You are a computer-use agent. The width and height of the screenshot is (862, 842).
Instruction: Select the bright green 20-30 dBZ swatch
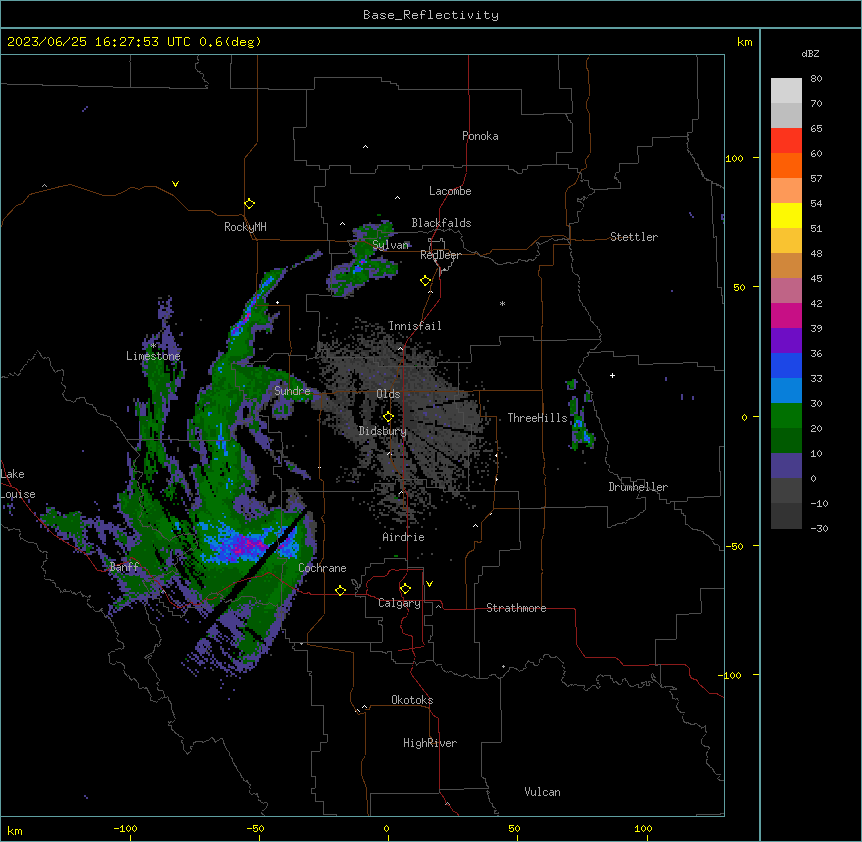click(x=786, y=416)
